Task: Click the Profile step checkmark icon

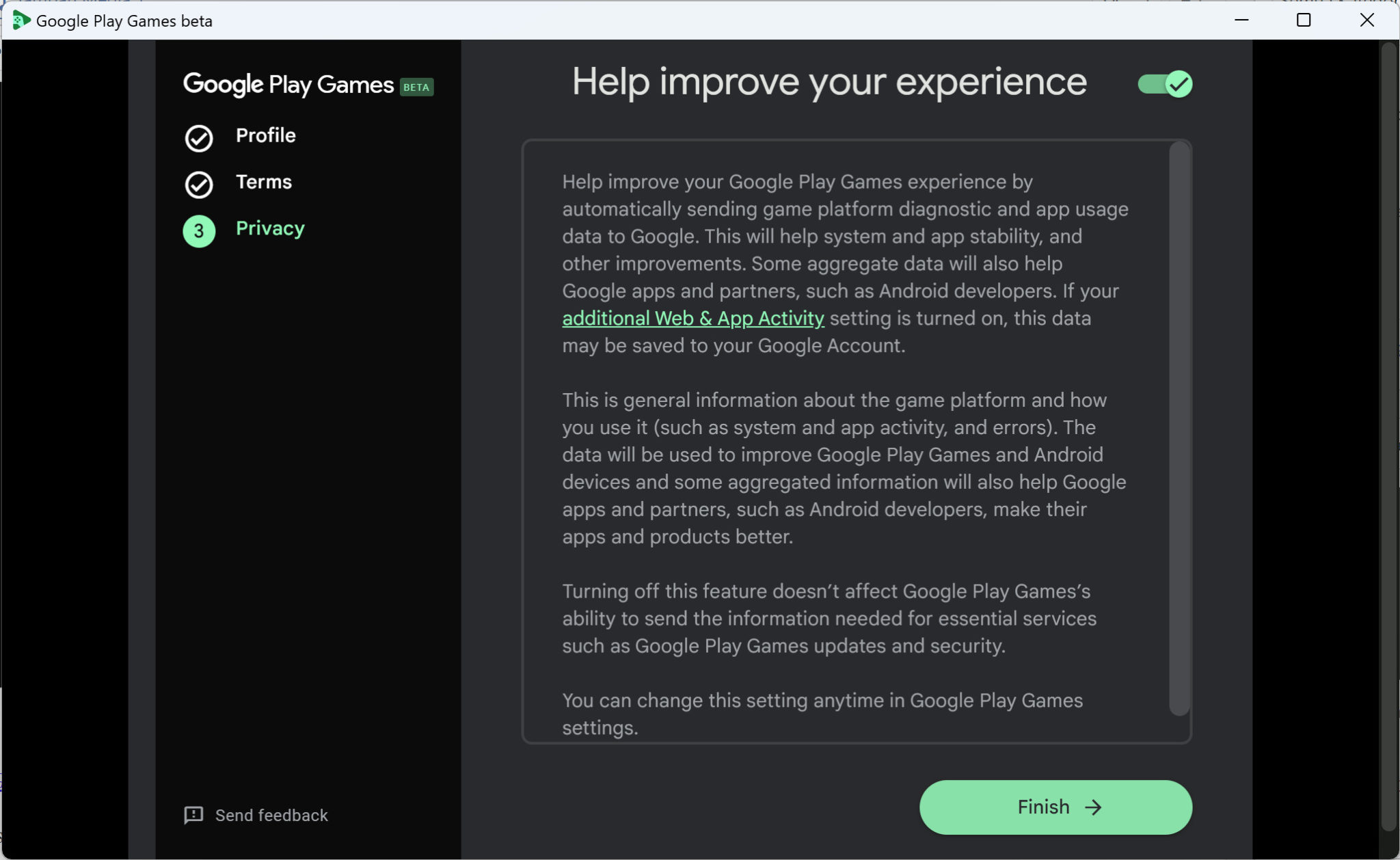Action: click(x=199, y=138)
